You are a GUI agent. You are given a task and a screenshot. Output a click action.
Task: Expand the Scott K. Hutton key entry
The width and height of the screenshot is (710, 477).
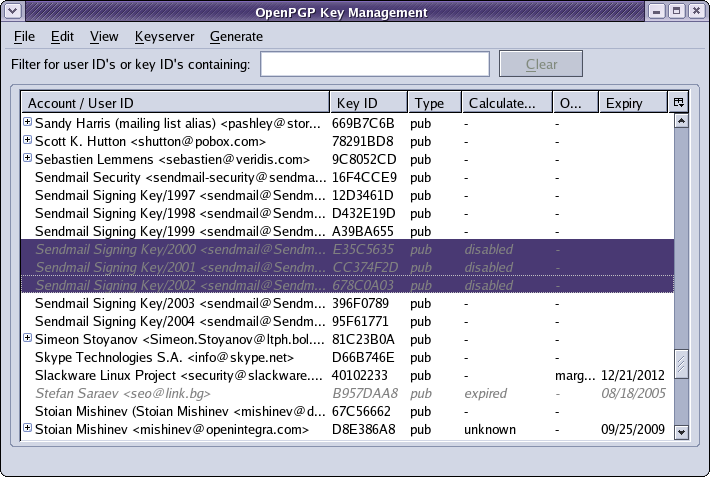[x=28, y=140]
